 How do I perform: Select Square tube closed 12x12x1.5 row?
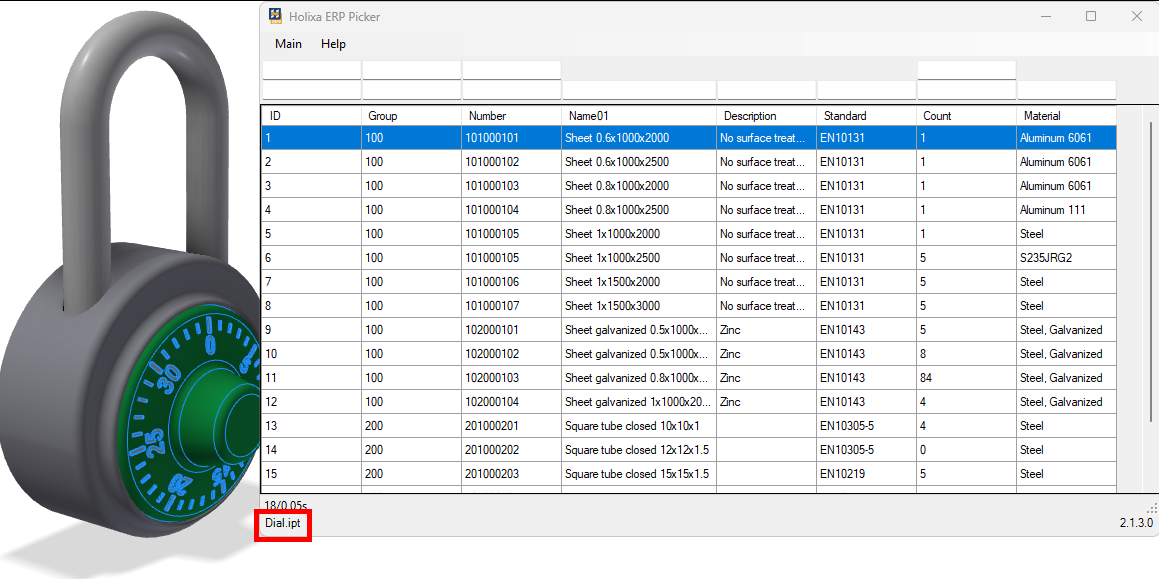638,450
